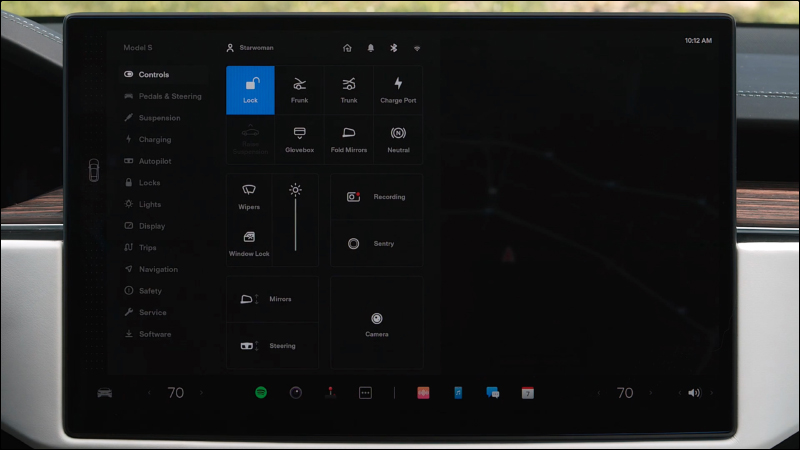Image resolution: width=800 pixels, height=450 pixels.
Task: Open the Glovebox
Action: click(299, 139)
